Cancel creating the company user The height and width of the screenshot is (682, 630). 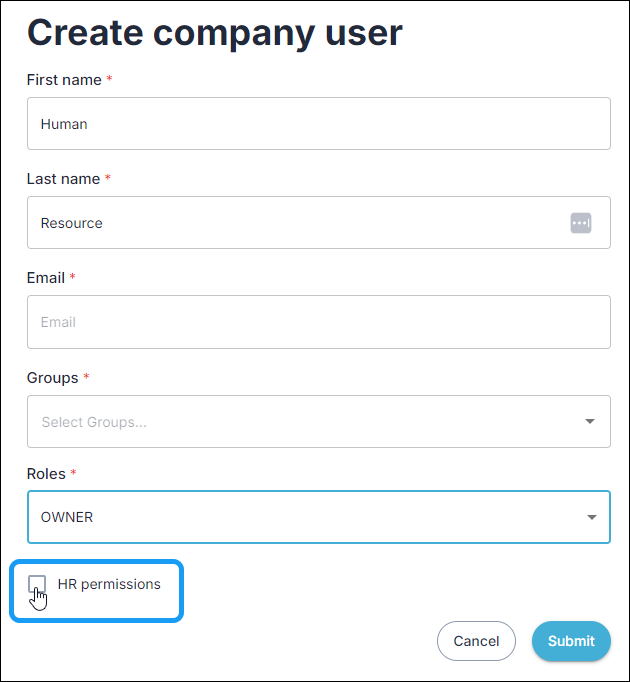point(476,641)
